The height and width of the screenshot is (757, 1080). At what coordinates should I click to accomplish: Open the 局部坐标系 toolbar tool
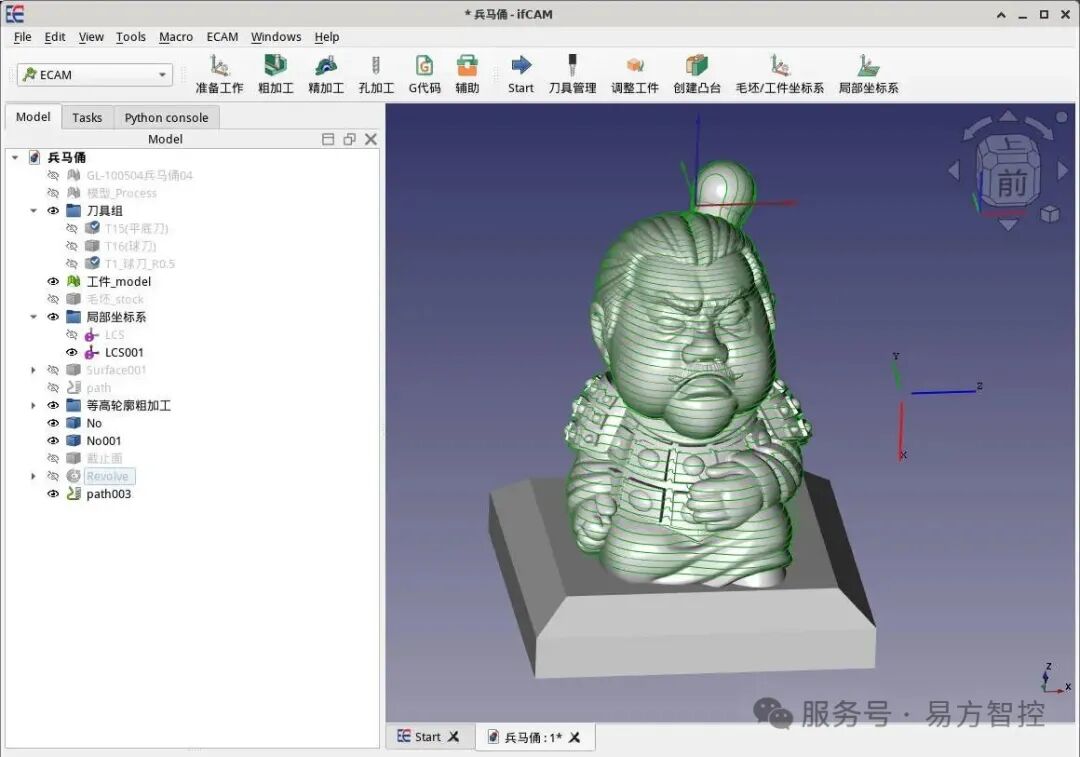point(869,74)
